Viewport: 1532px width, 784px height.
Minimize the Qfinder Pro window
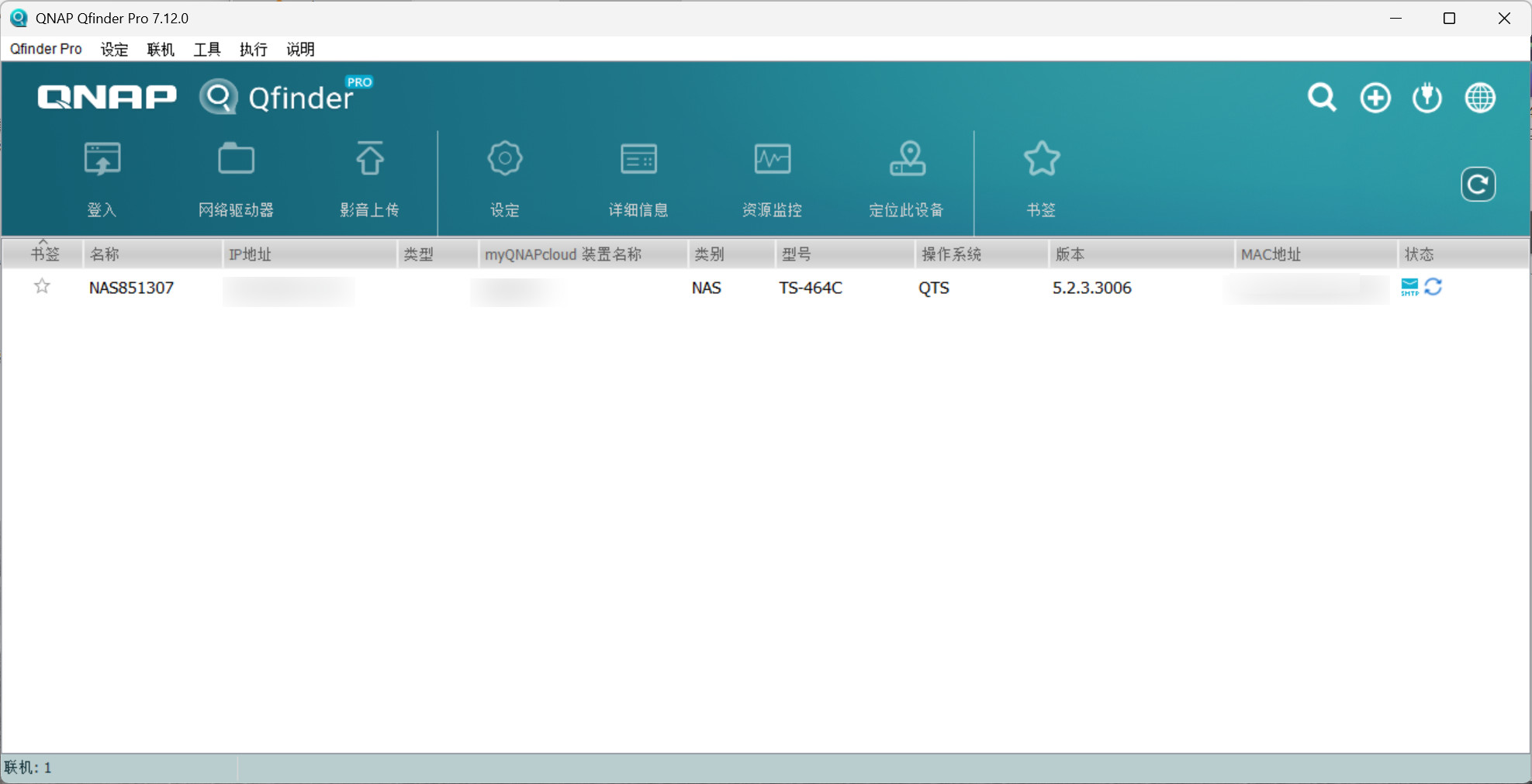coord(1395,18)
